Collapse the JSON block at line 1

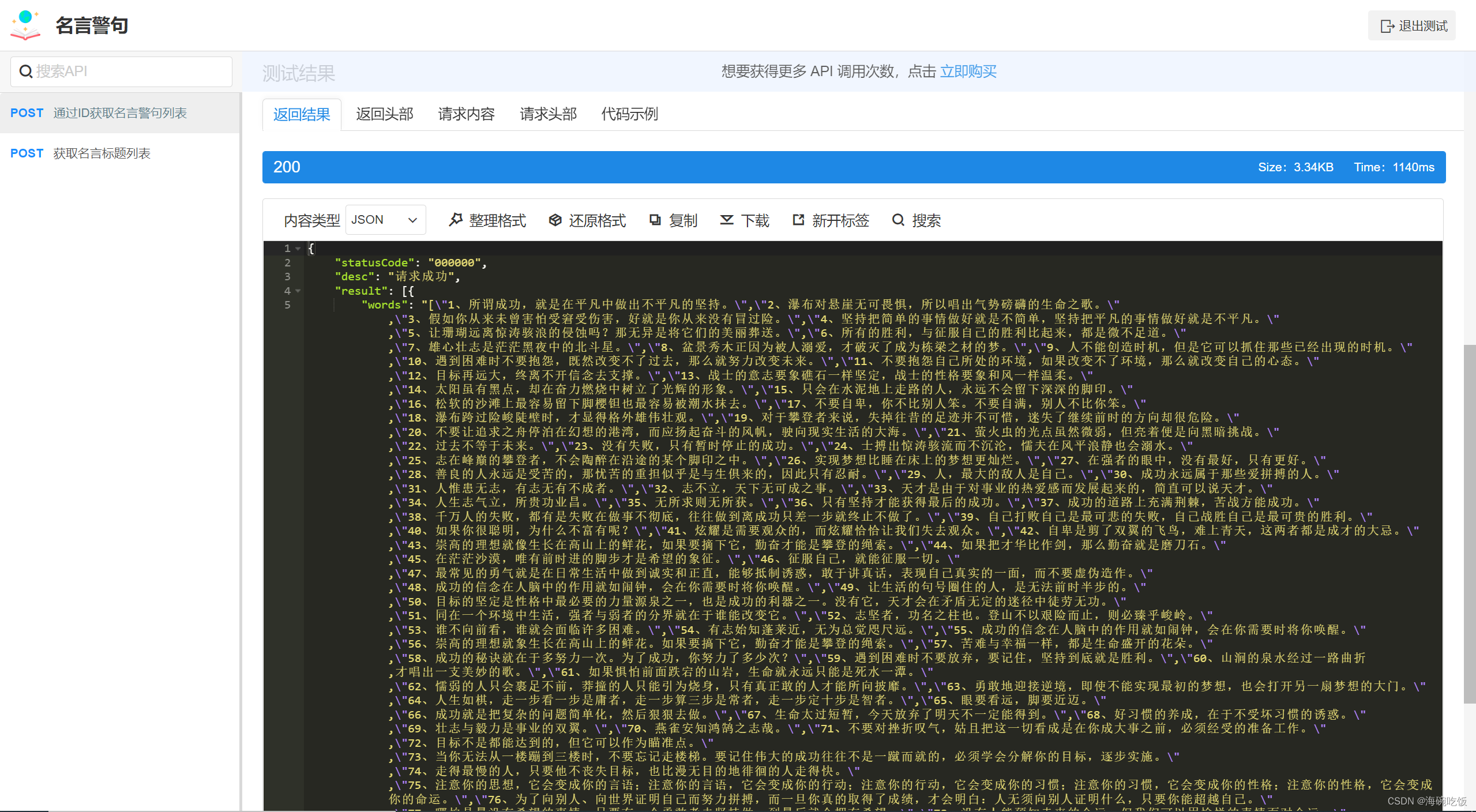(298, 249)
